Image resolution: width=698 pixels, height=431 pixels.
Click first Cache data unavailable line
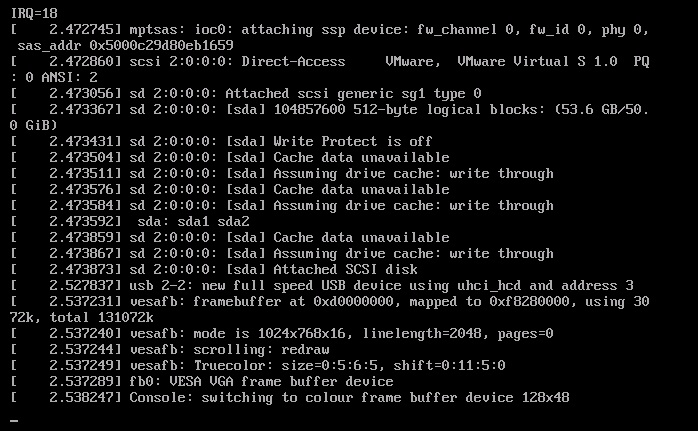coord(230,158)
